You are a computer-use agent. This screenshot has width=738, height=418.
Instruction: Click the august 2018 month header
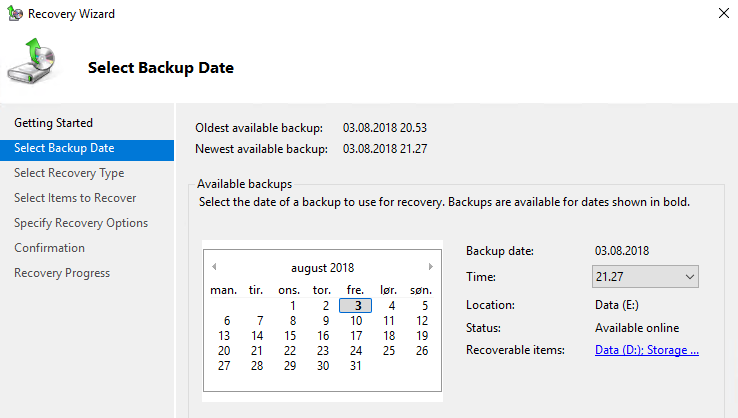[x=322, y=268]
